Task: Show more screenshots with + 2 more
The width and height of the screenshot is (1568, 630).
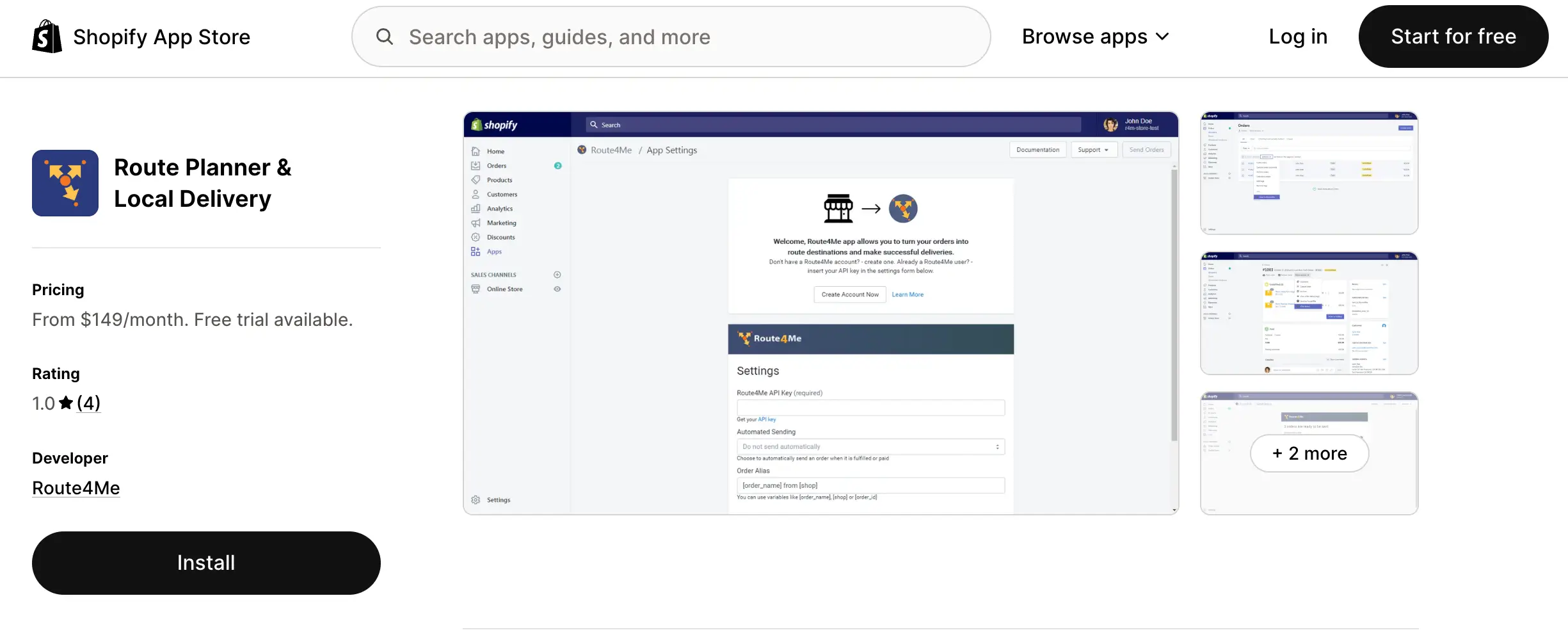Action: 1309,453
